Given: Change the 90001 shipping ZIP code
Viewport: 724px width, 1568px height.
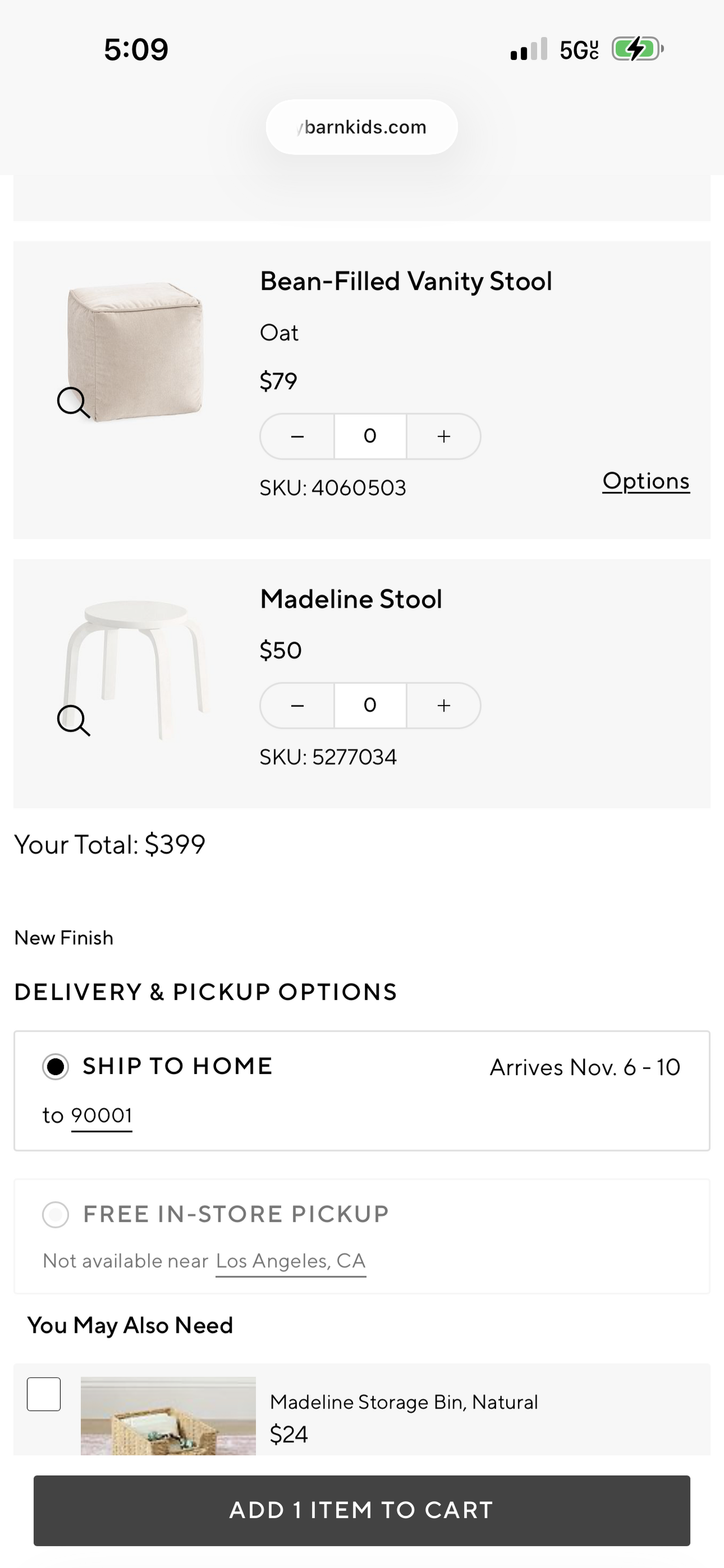Looking at the screenshot, I should pos(102,1116).
